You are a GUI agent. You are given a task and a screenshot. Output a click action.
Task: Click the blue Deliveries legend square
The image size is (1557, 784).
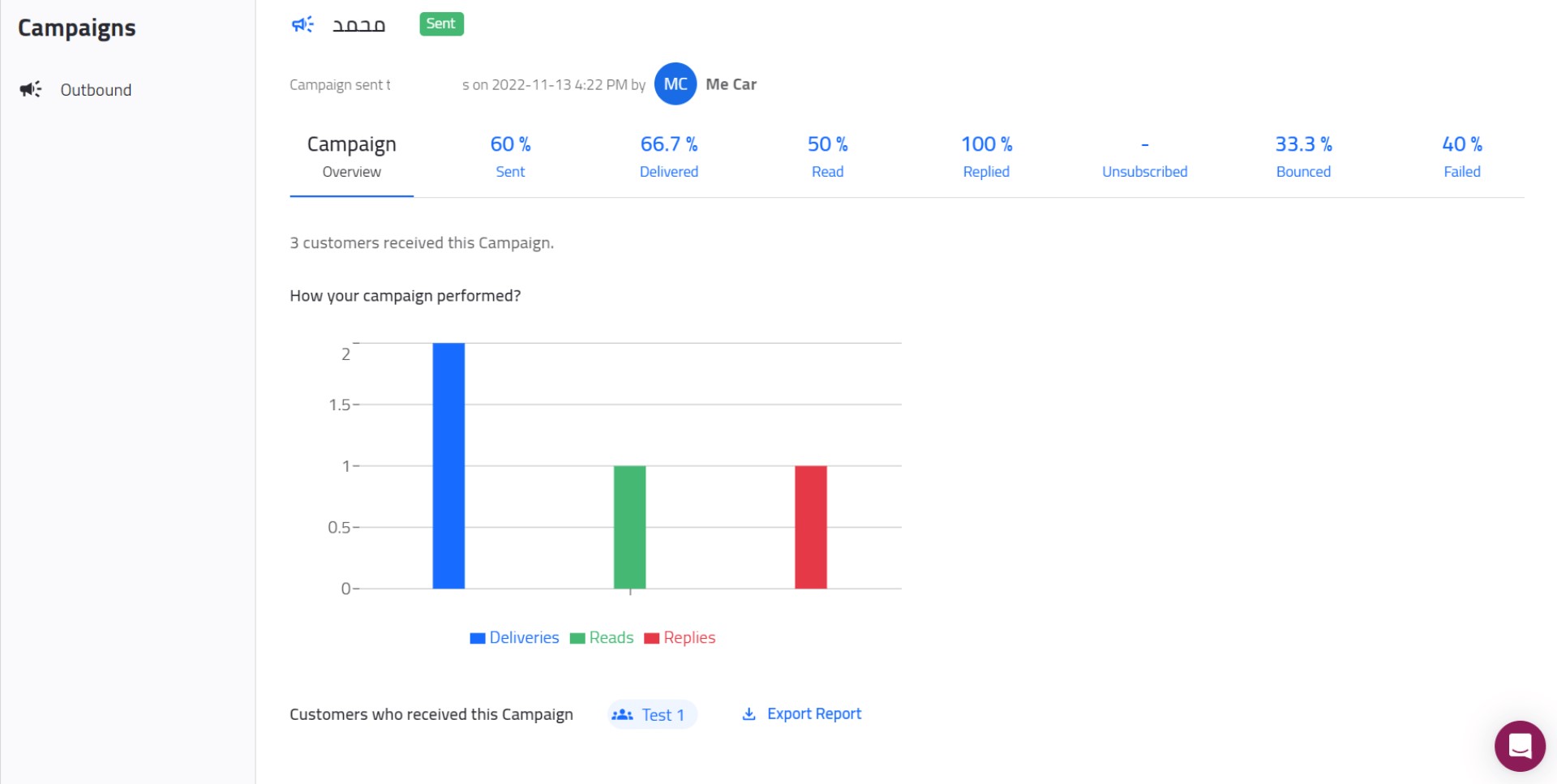(477, 637)
